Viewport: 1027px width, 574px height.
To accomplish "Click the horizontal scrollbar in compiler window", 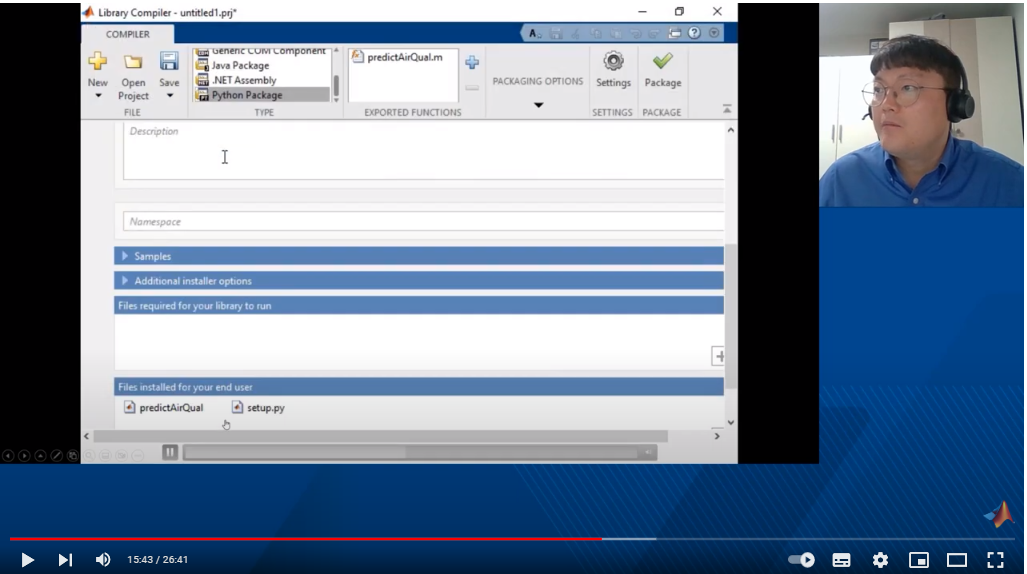I will (380, 436).
